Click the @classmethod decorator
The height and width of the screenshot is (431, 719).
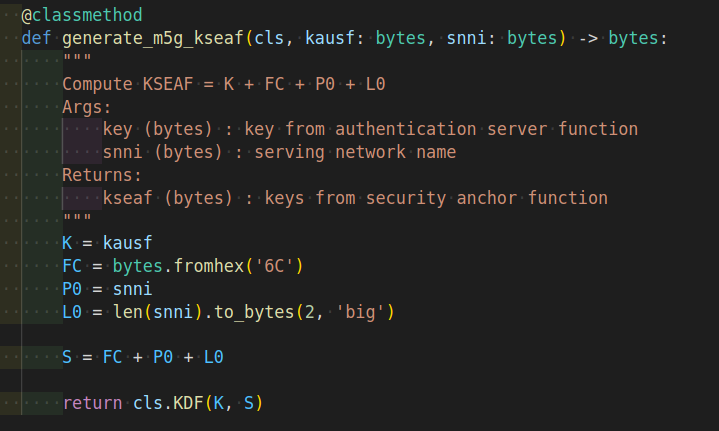tap(82, 15)
